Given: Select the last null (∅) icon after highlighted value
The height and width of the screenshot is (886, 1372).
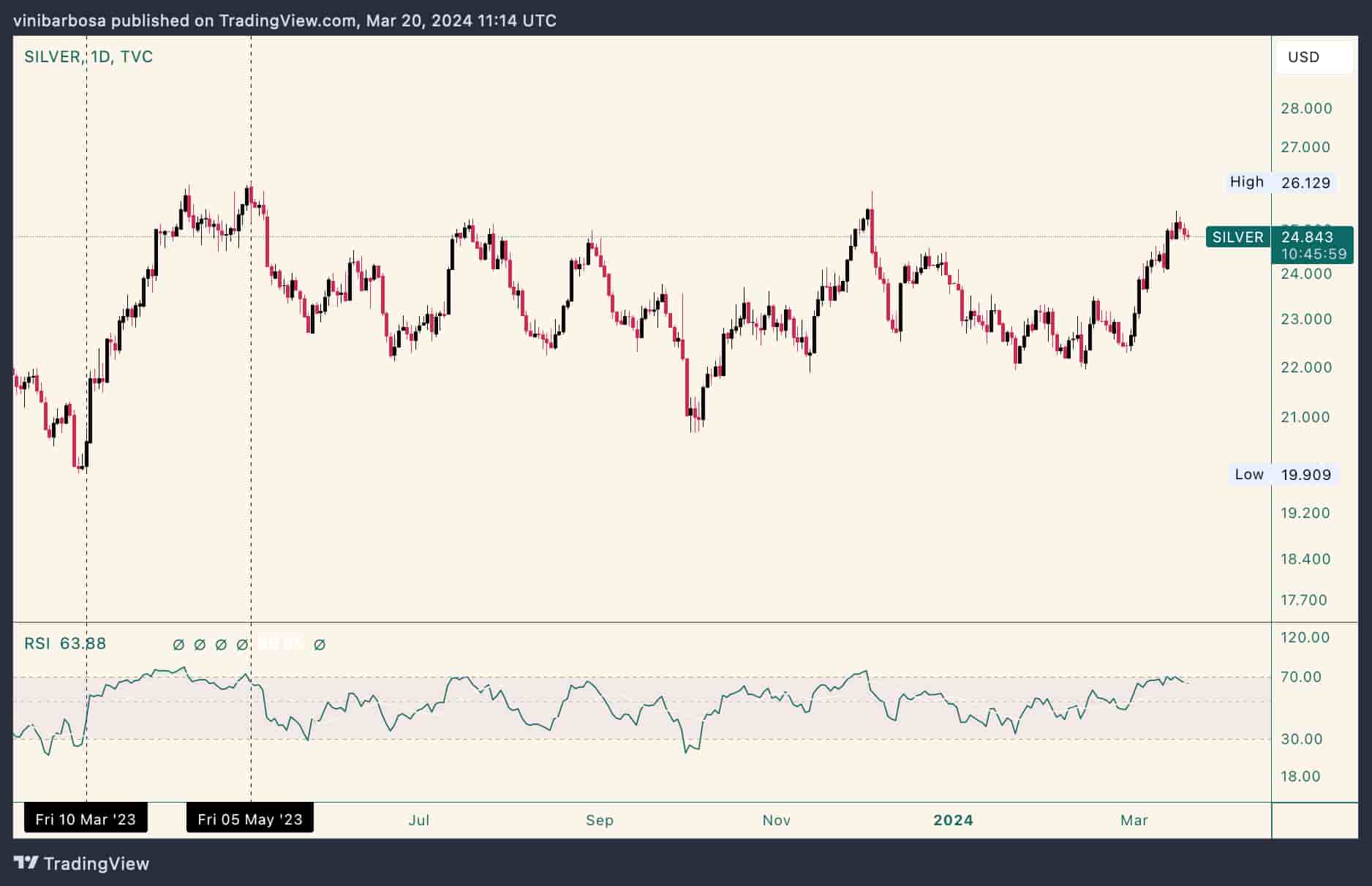Looking at the screenshot, I should click(318, 645).
